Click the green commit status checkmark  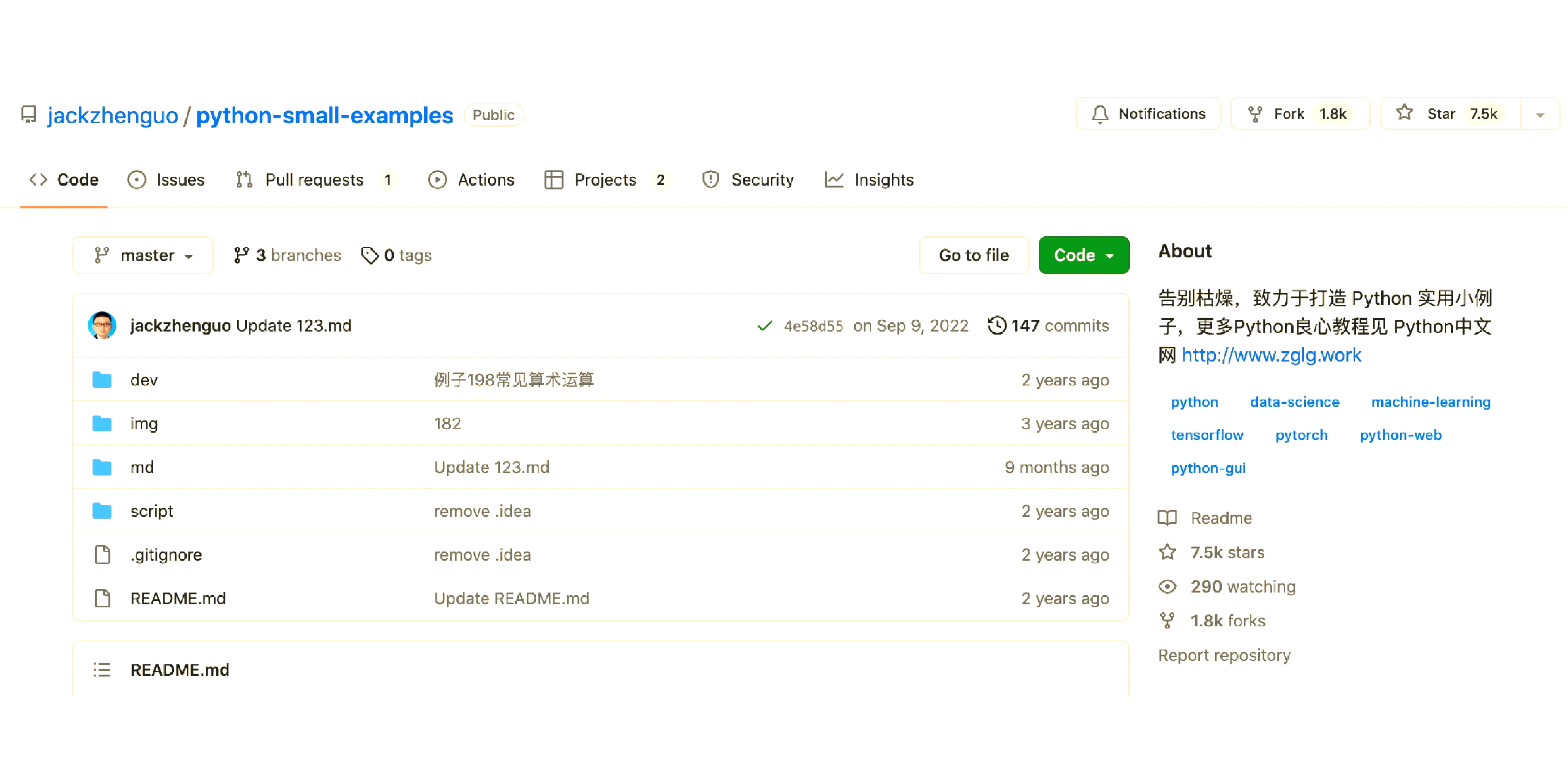764,326
